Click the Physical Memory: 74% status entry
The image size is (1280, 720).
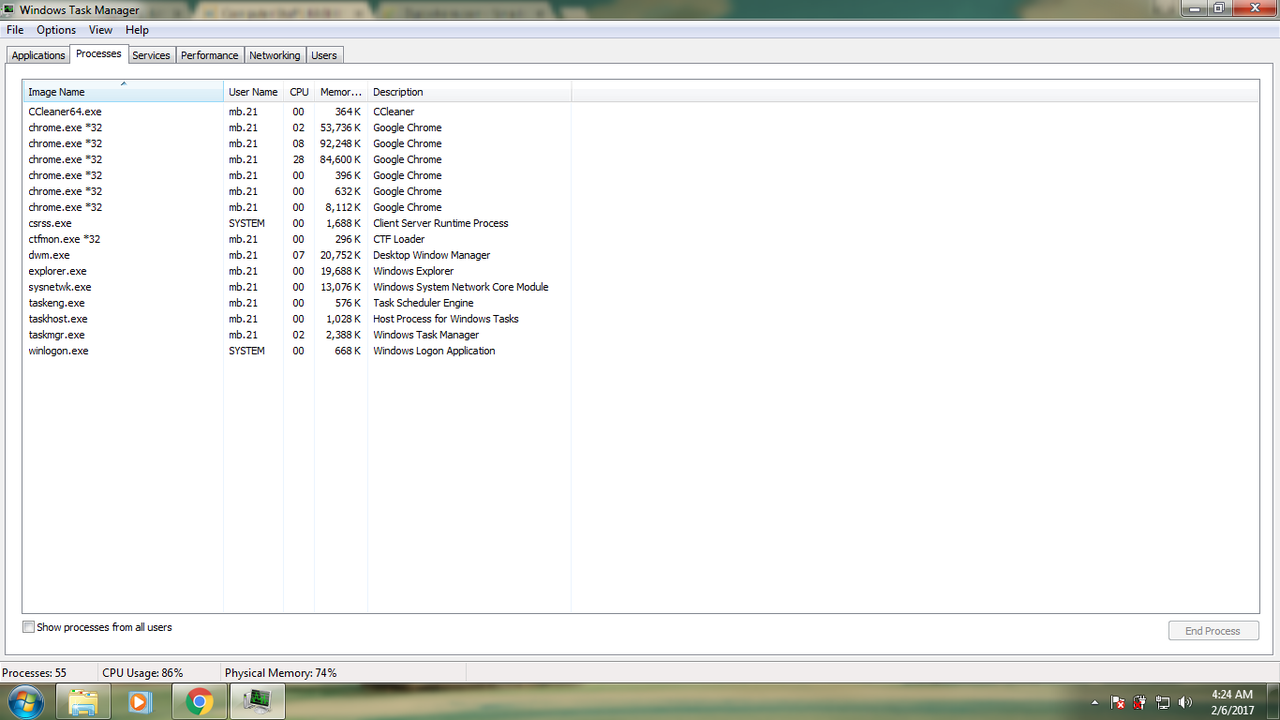(x=281, y=673)
